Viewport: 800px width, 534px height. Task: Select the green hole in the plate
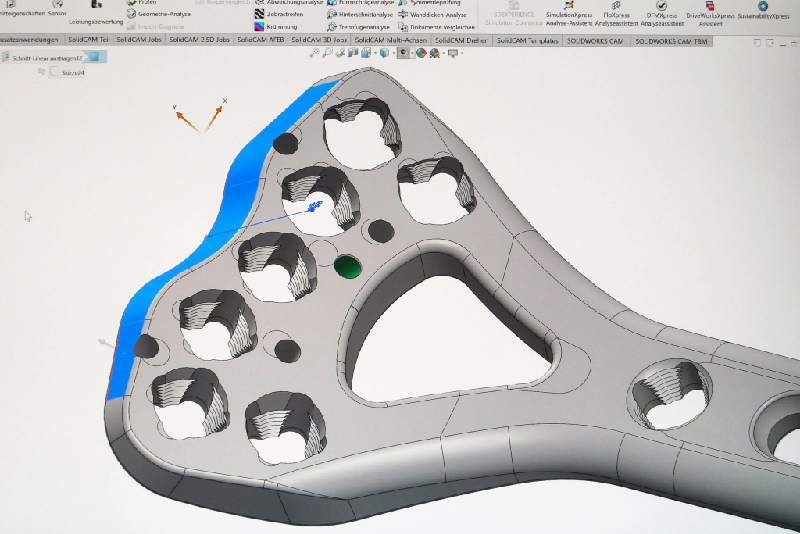[x=347, y=266]
